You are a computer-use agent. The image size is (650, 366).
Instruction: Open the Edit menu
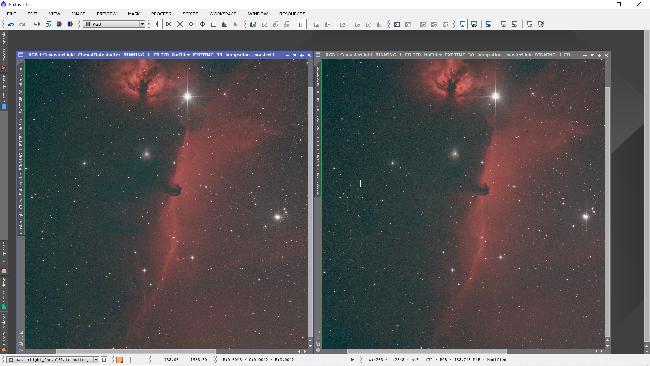[32, 13]
